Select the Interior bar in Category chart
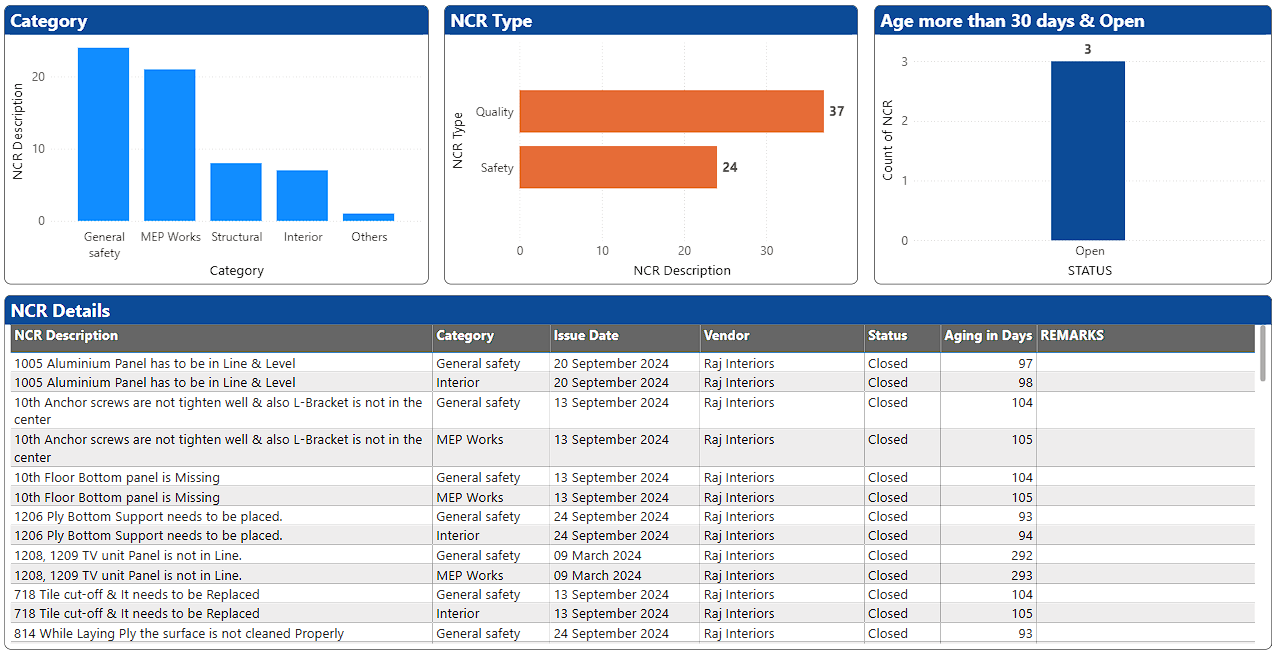 point(302,196)
